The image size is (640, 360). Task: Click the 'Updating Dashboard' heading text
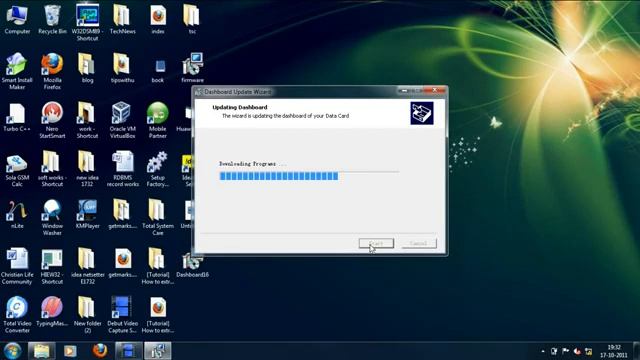[x=240, y=107]
